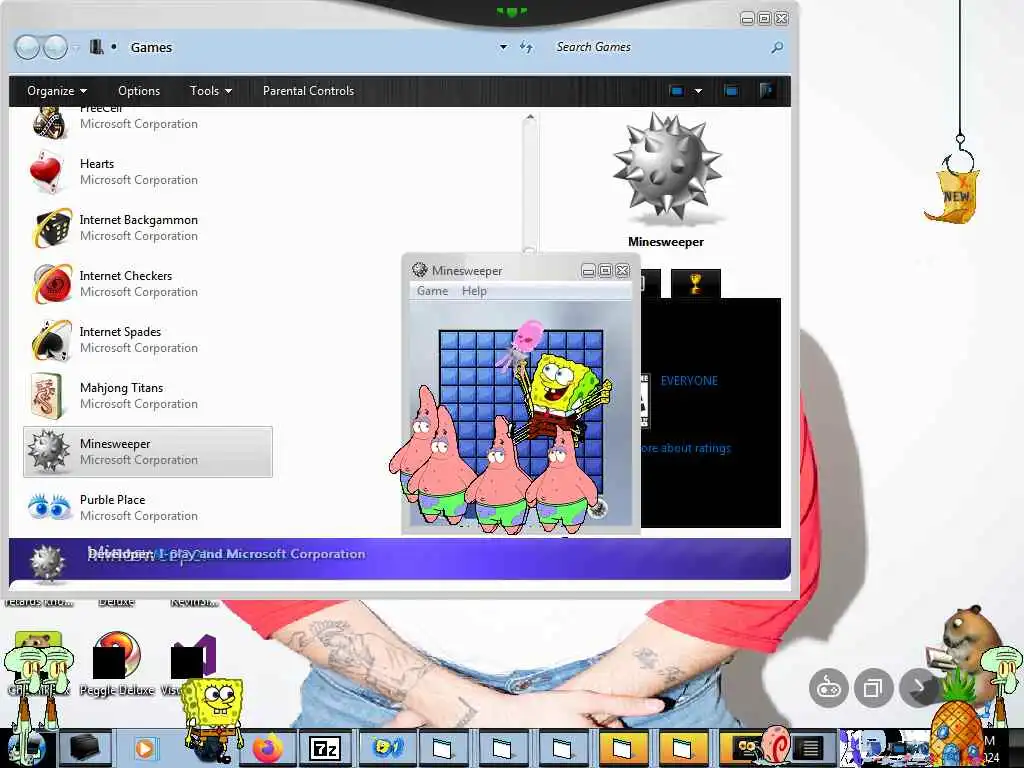1024x768 pixels.
Task: Open 7-Zip from the taskbar
Action: (x=325, y=748)
